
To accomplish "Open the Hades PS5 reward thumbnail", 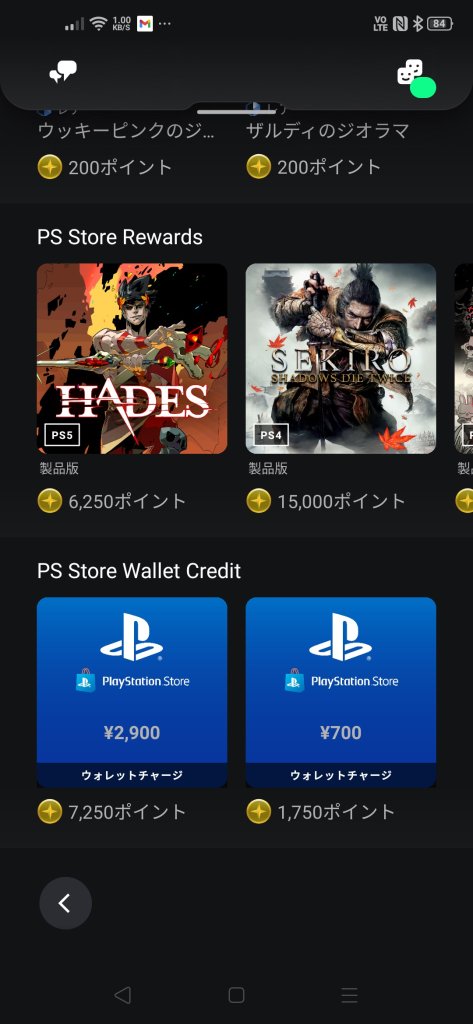I will 132,359.
